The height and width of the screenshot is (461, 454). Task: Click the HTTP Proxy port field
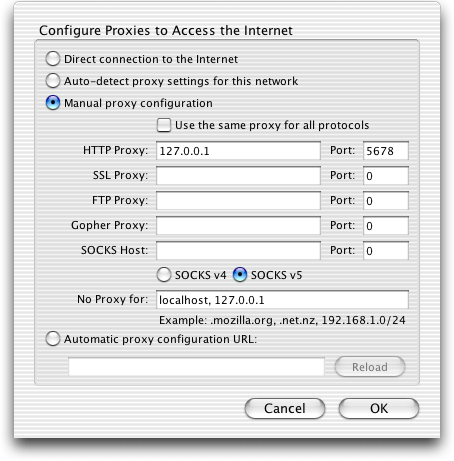(x=386, y=151)
